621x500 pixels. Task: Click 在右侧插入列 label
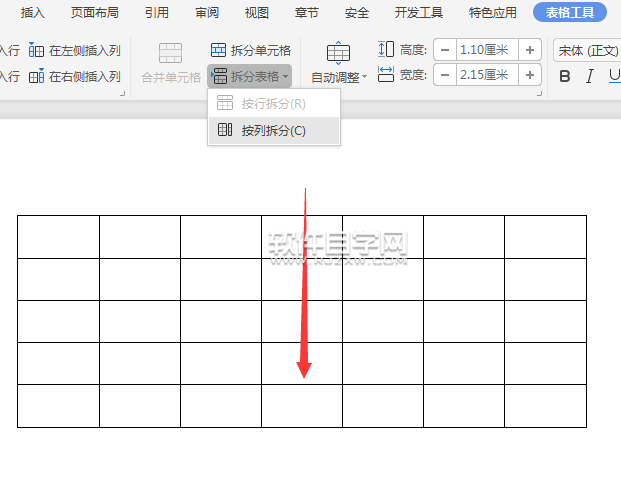pyautogui.click(x=85, y=76)
